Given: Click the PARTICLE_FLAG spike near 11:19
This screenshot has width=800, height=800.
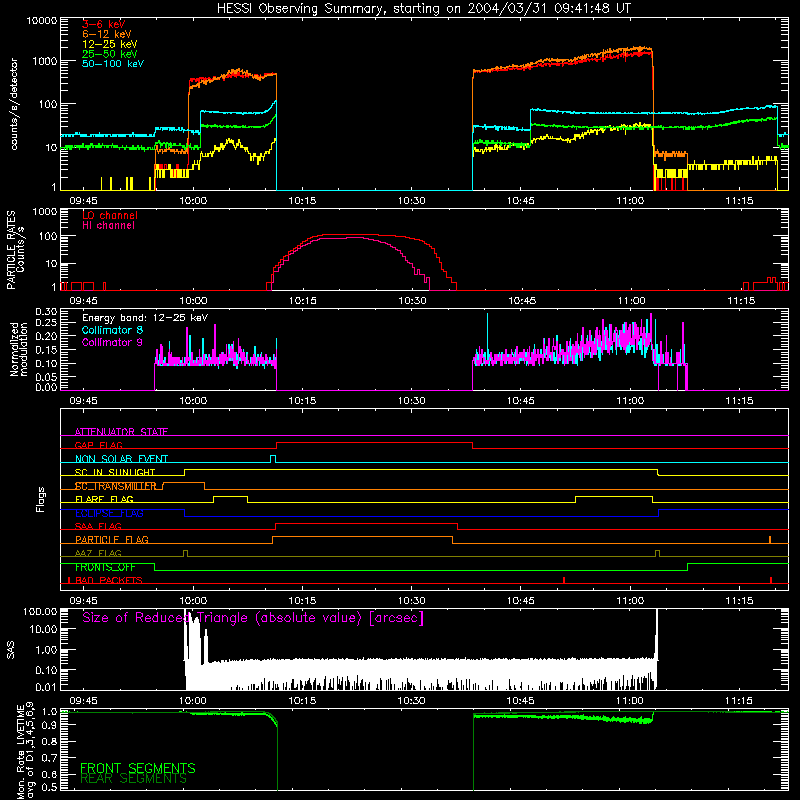Looking at the screenshot, I should [770, 540].
